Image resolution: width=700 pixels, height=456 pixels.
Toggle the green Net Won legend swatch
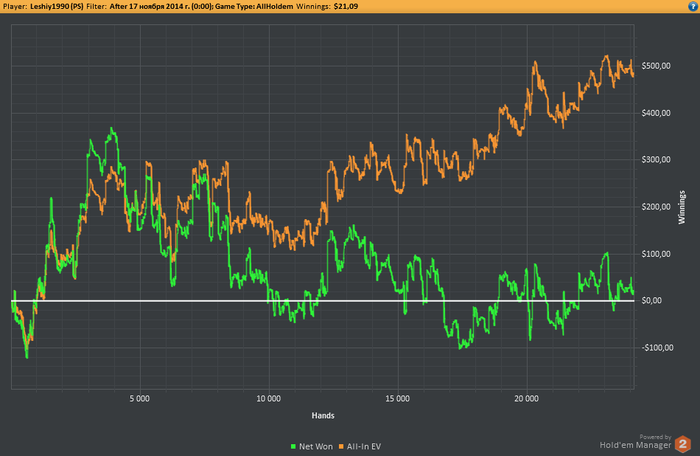click(293, 446)
